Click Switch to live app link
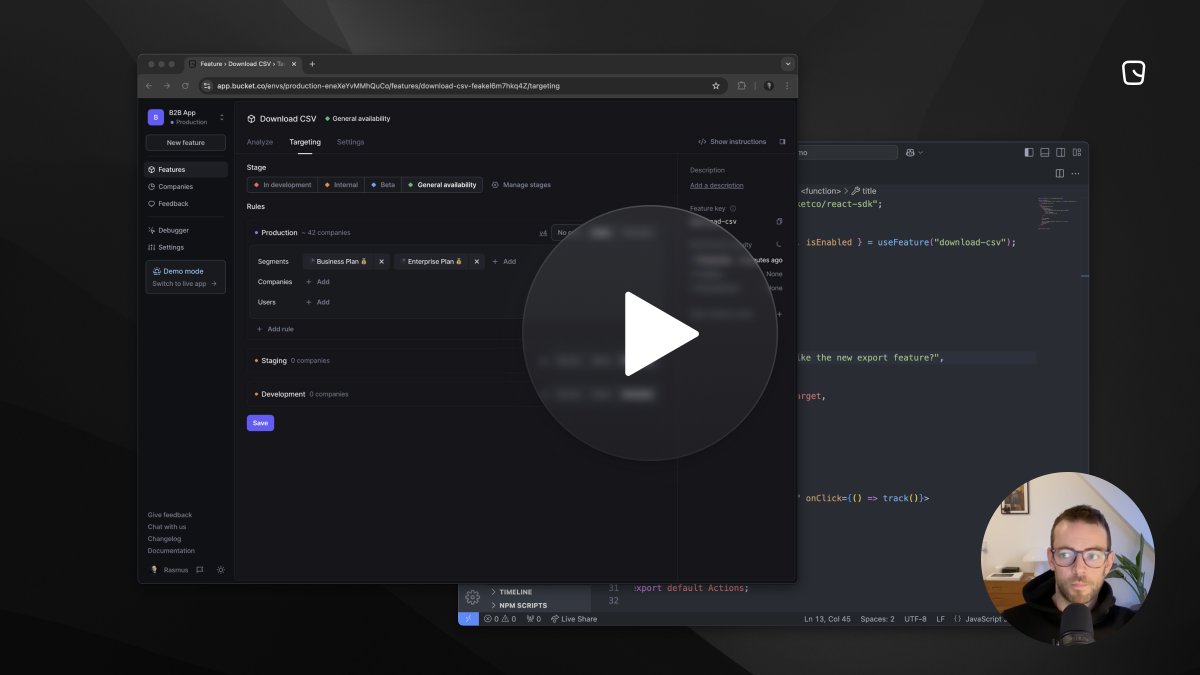 184,284
